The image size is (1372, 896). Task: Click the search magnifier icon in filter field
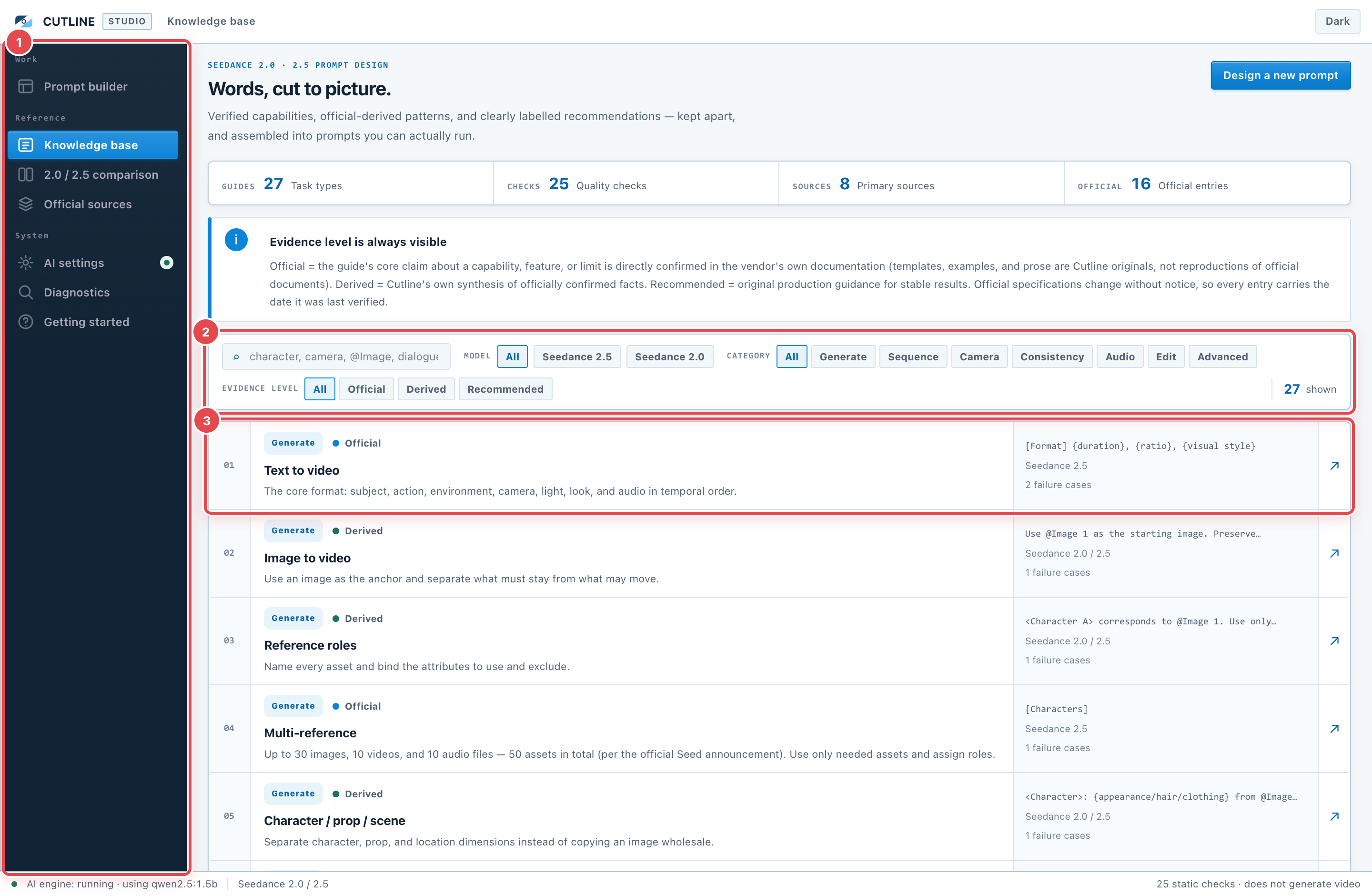236,357
